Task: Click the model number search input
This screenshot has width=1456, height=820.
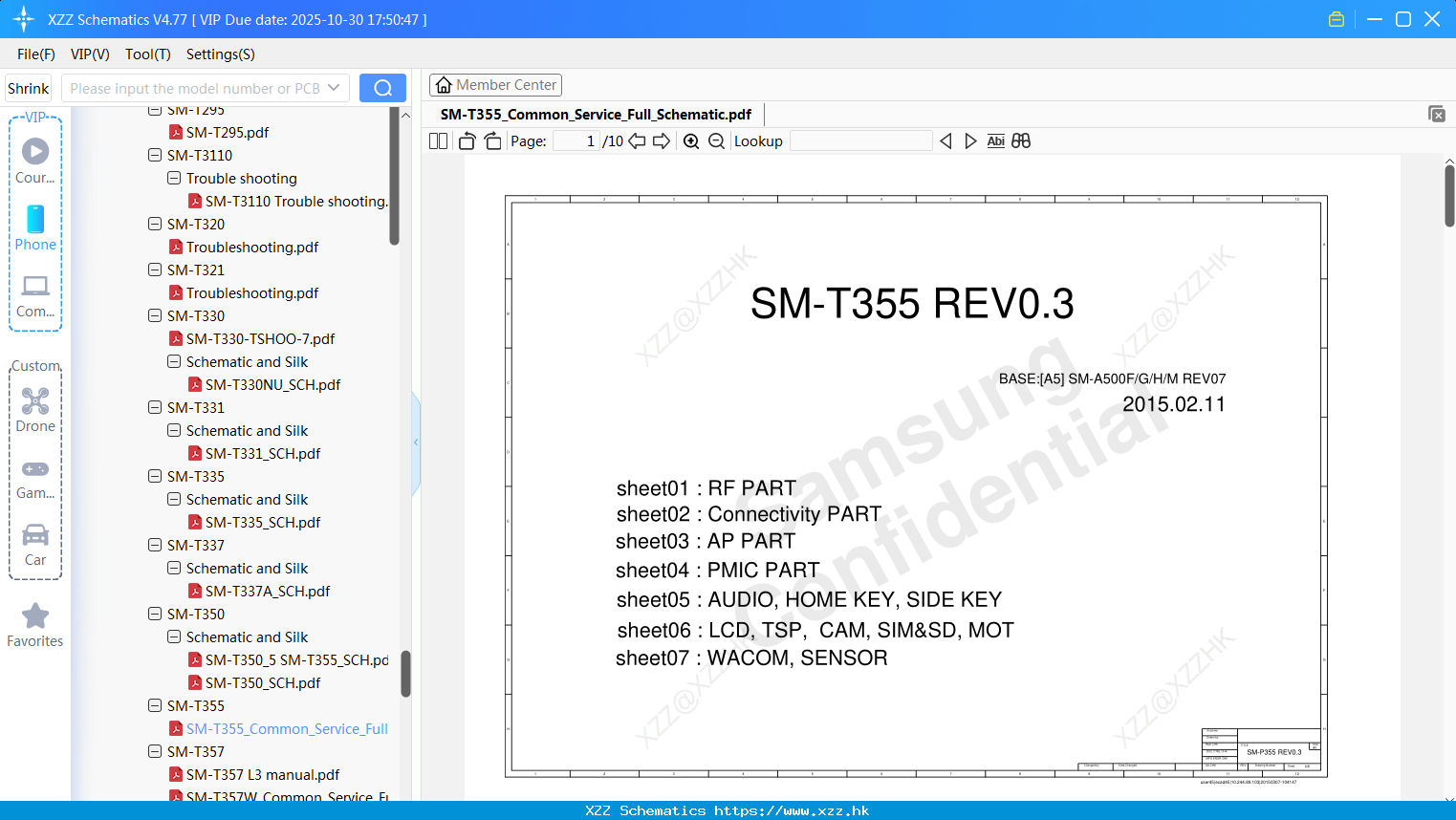Action: [x=194, y=88]
